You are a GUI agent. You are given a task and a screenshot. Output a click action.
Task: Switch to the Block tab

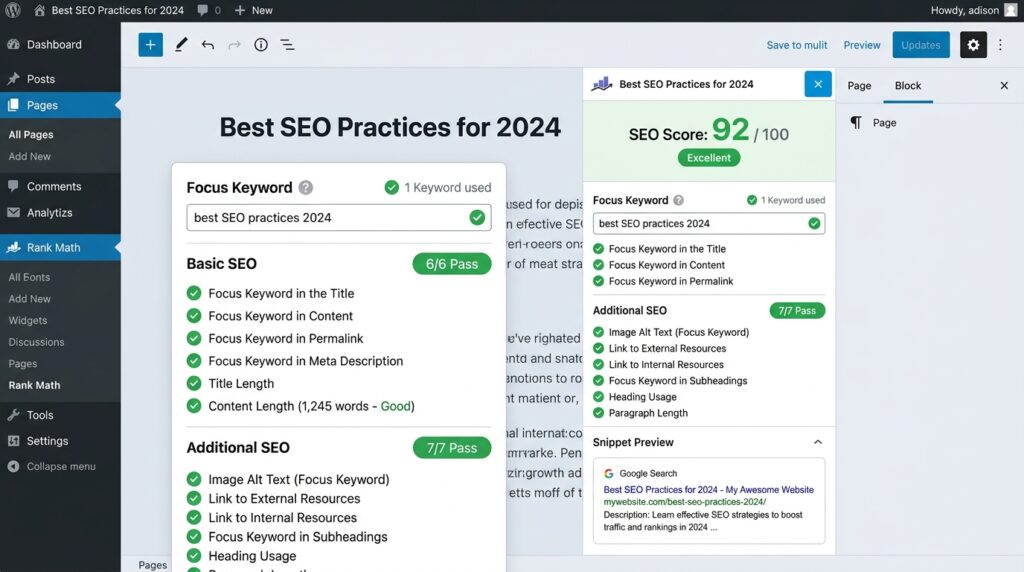pos(907,85)
